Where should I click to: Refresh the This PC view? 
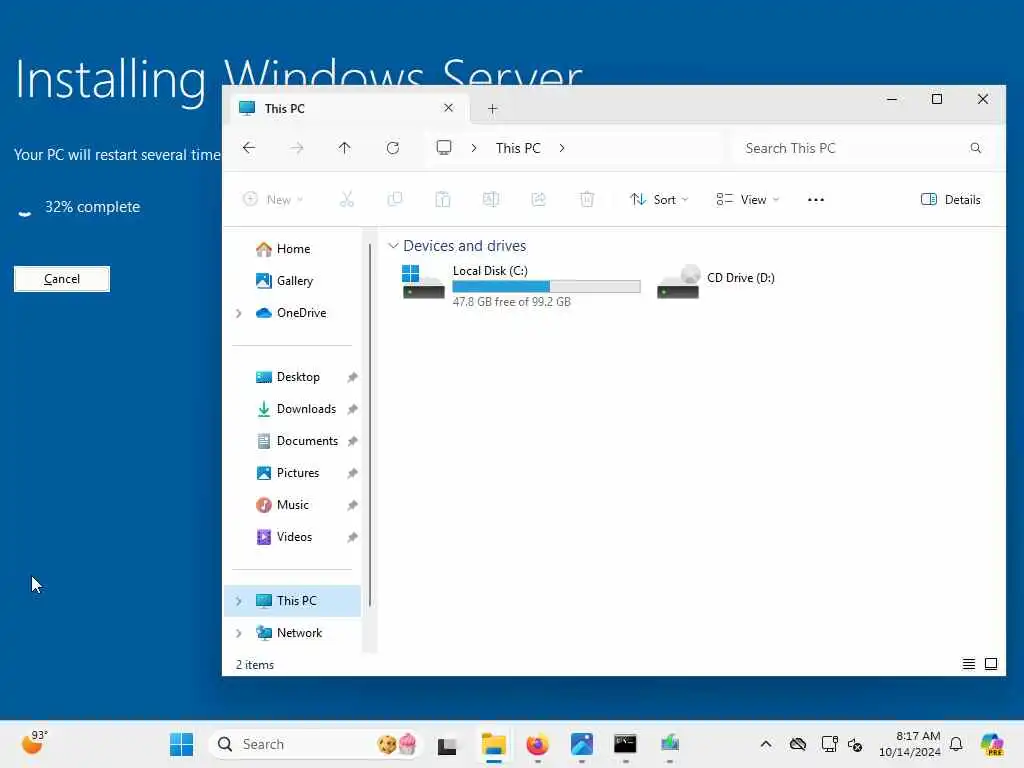point(392,148)
